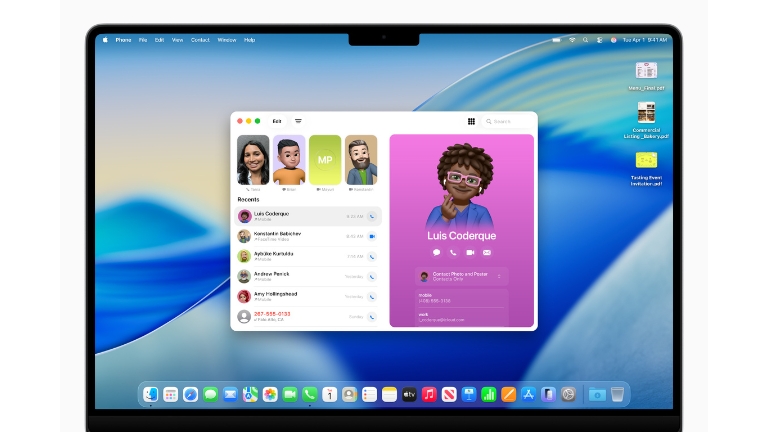Click the gray unknown-caller avatar in Recents
The width and height of the screenshot is (768, 432).
pyautogui.click(x=244, y=317)
